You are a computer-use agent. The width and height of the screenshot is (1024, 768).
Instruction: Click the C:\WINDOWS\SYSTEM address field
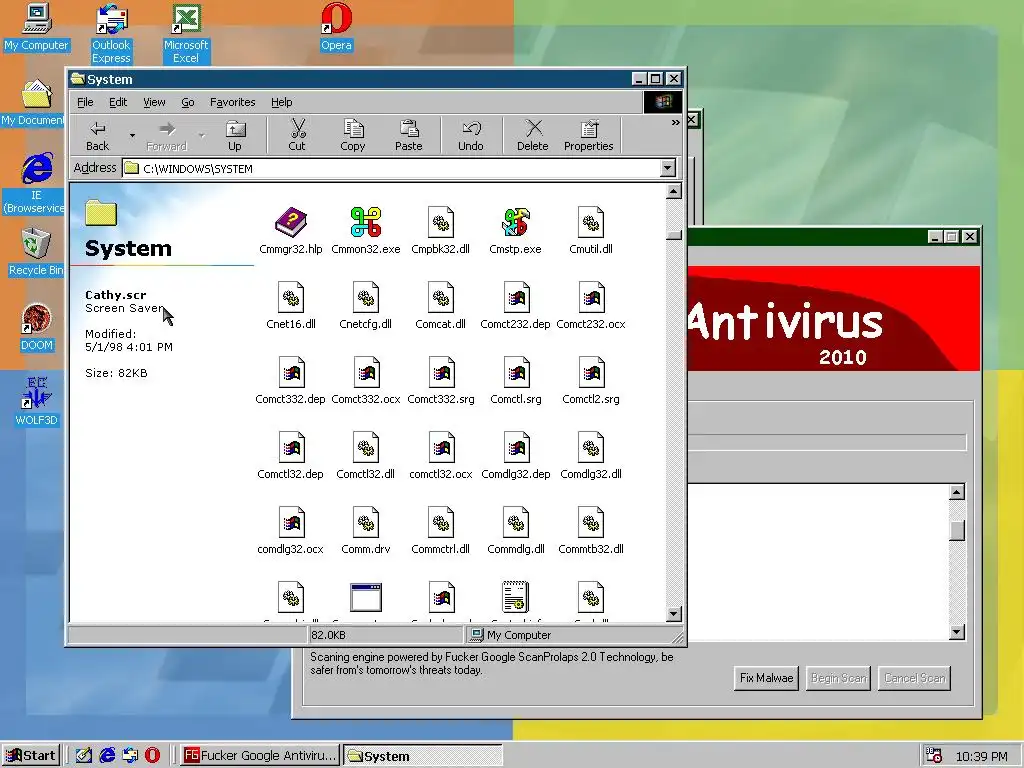click(392, 168)
